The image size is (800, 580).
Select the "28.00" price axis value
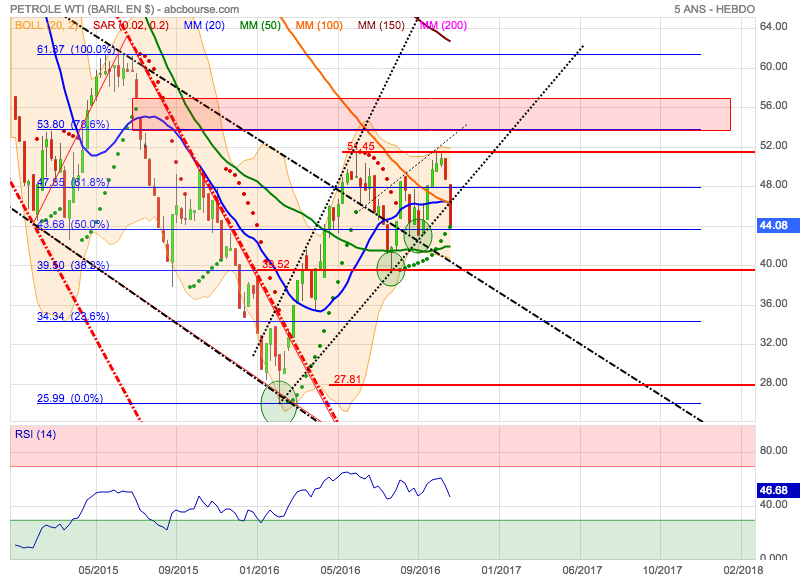773,383
